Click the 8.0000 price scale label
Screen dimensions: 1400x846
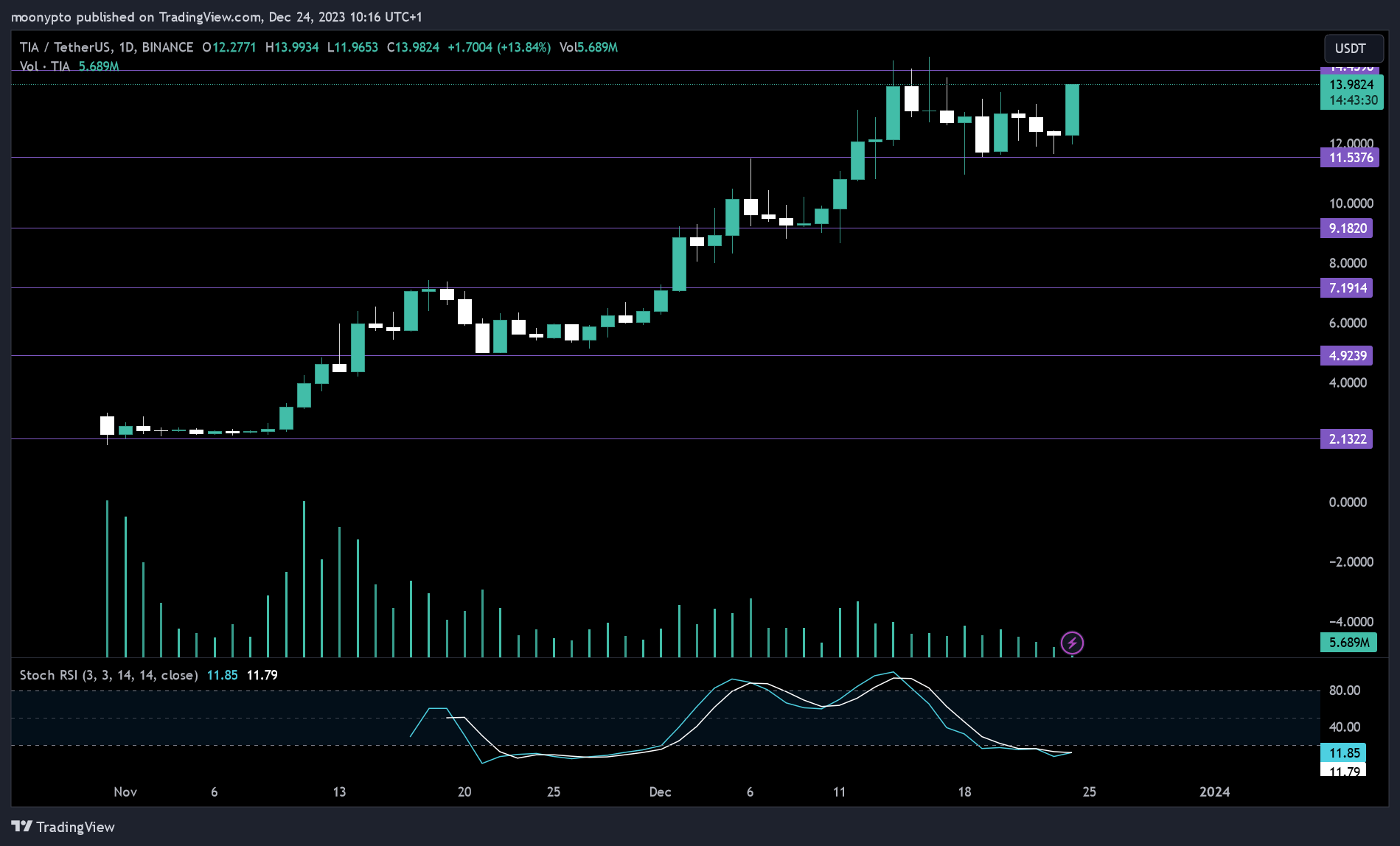click(x=1348, y=263)
